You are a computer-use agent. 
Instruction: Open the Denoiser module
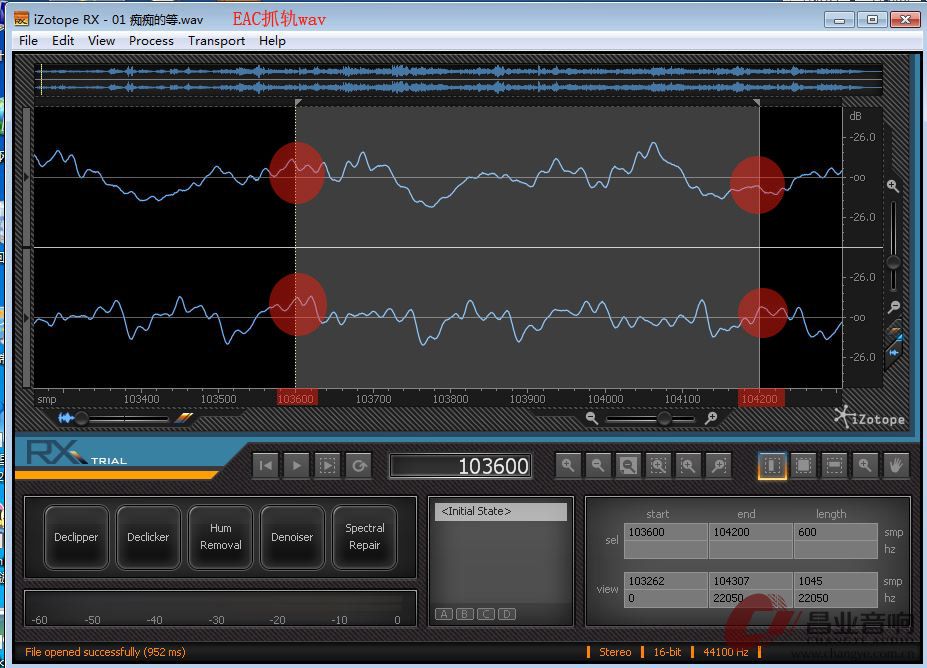pyautogui.click(x=292, y=537)
